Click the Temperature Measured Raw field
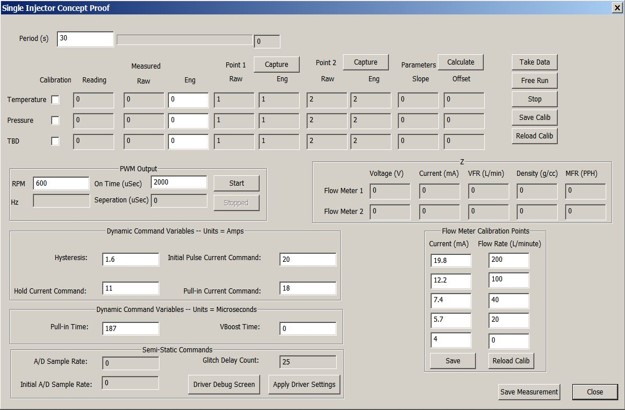The image size is (625, 410). (x=143, y=100)
